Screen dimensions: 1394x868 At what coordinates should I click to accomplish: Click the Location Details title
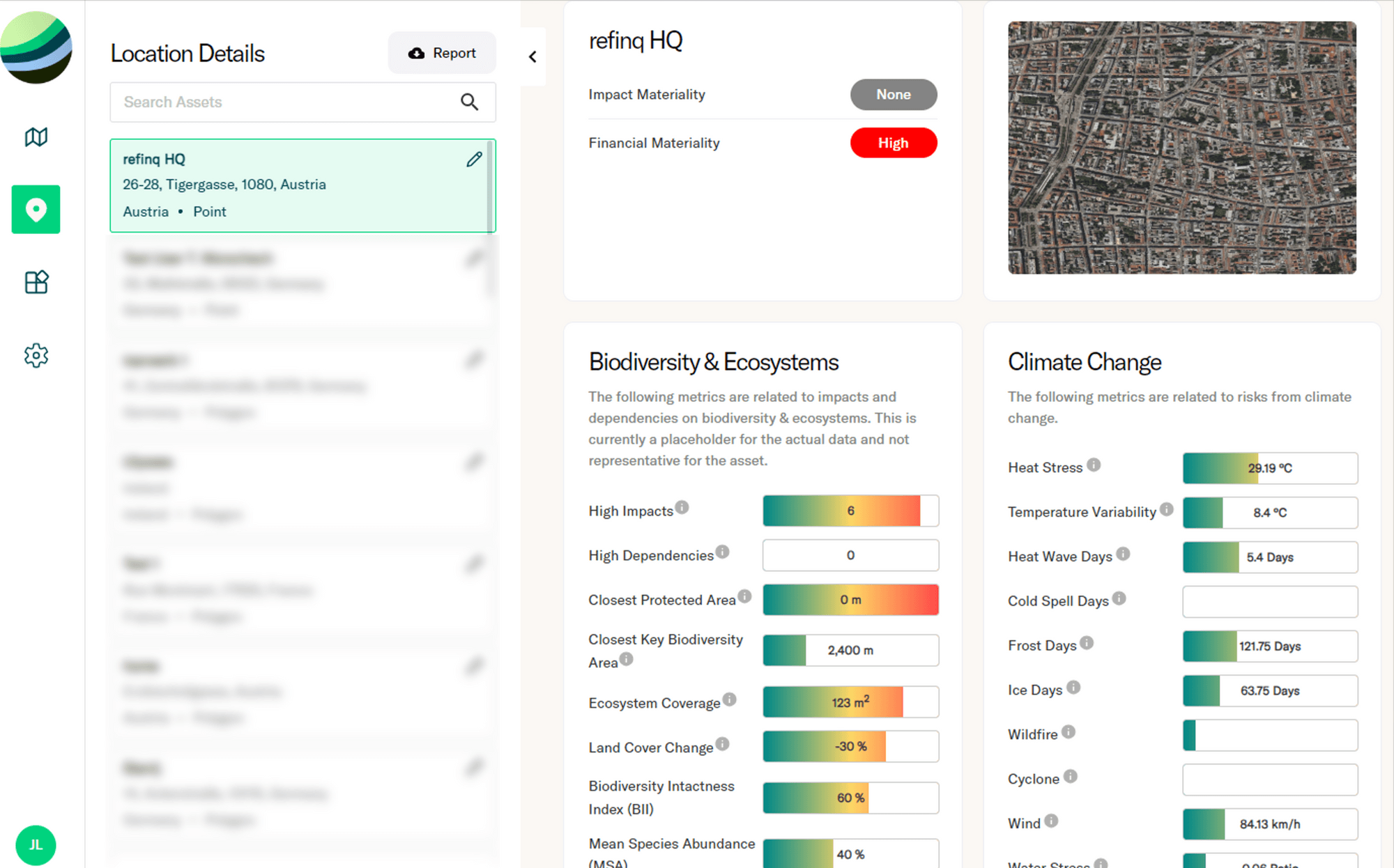187,54
